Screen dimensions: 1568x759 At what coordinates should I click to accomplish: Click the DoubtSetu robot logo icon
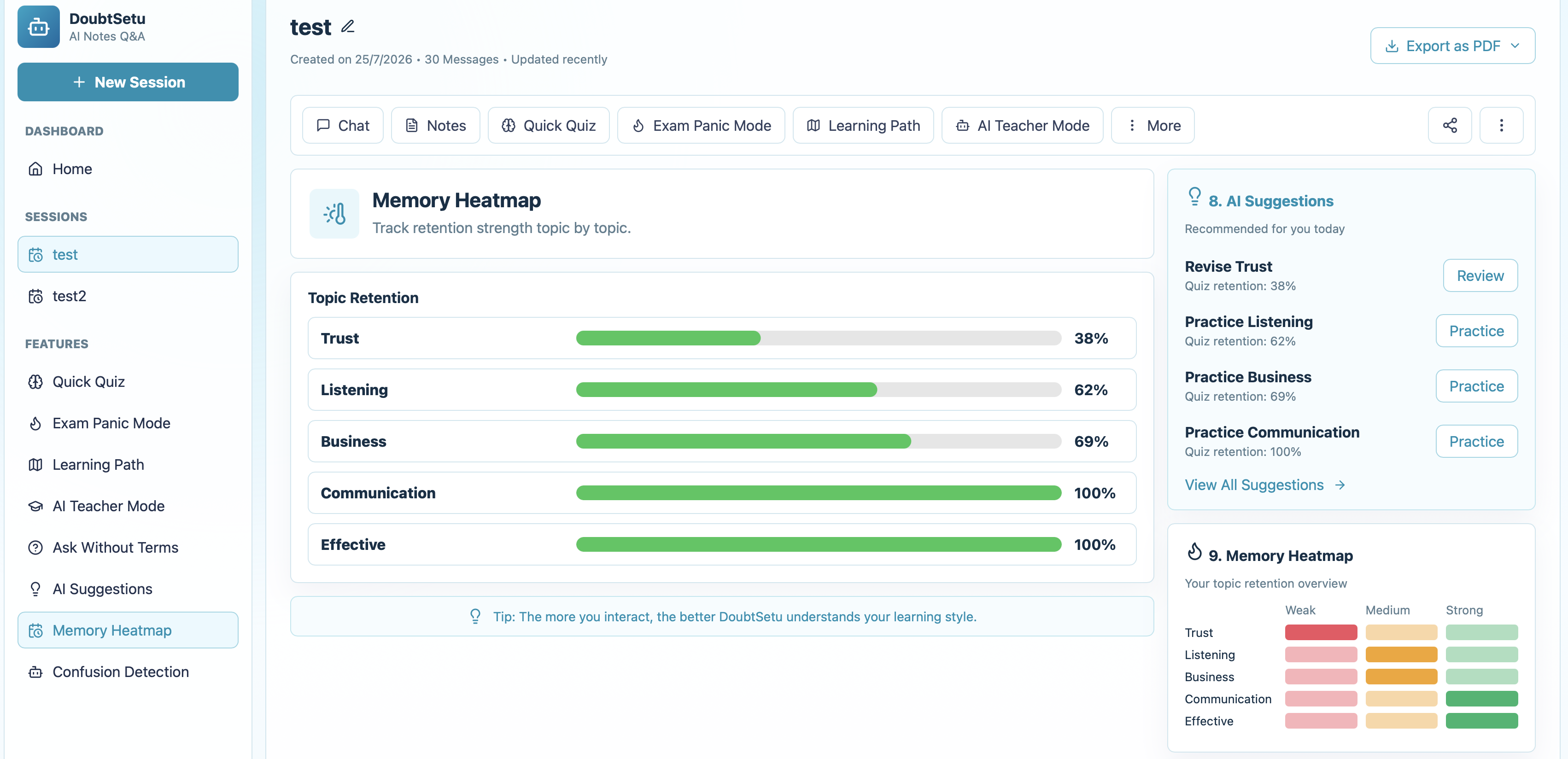pyautogui.click(x=38, y=27)
